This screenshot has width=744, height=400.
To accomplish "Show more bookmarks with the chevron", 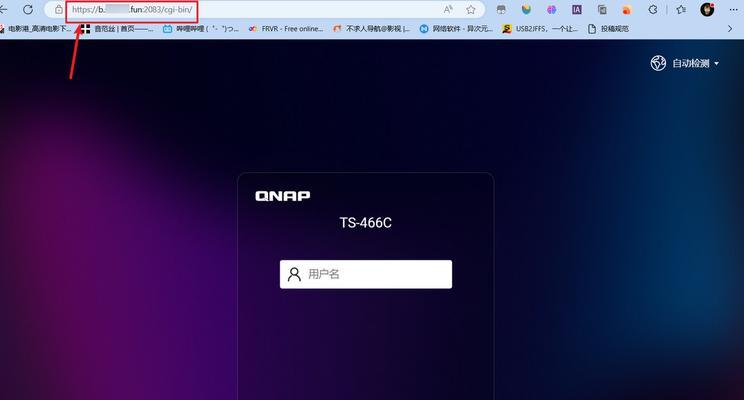I will pyautogui.click(x=730, y=29).
